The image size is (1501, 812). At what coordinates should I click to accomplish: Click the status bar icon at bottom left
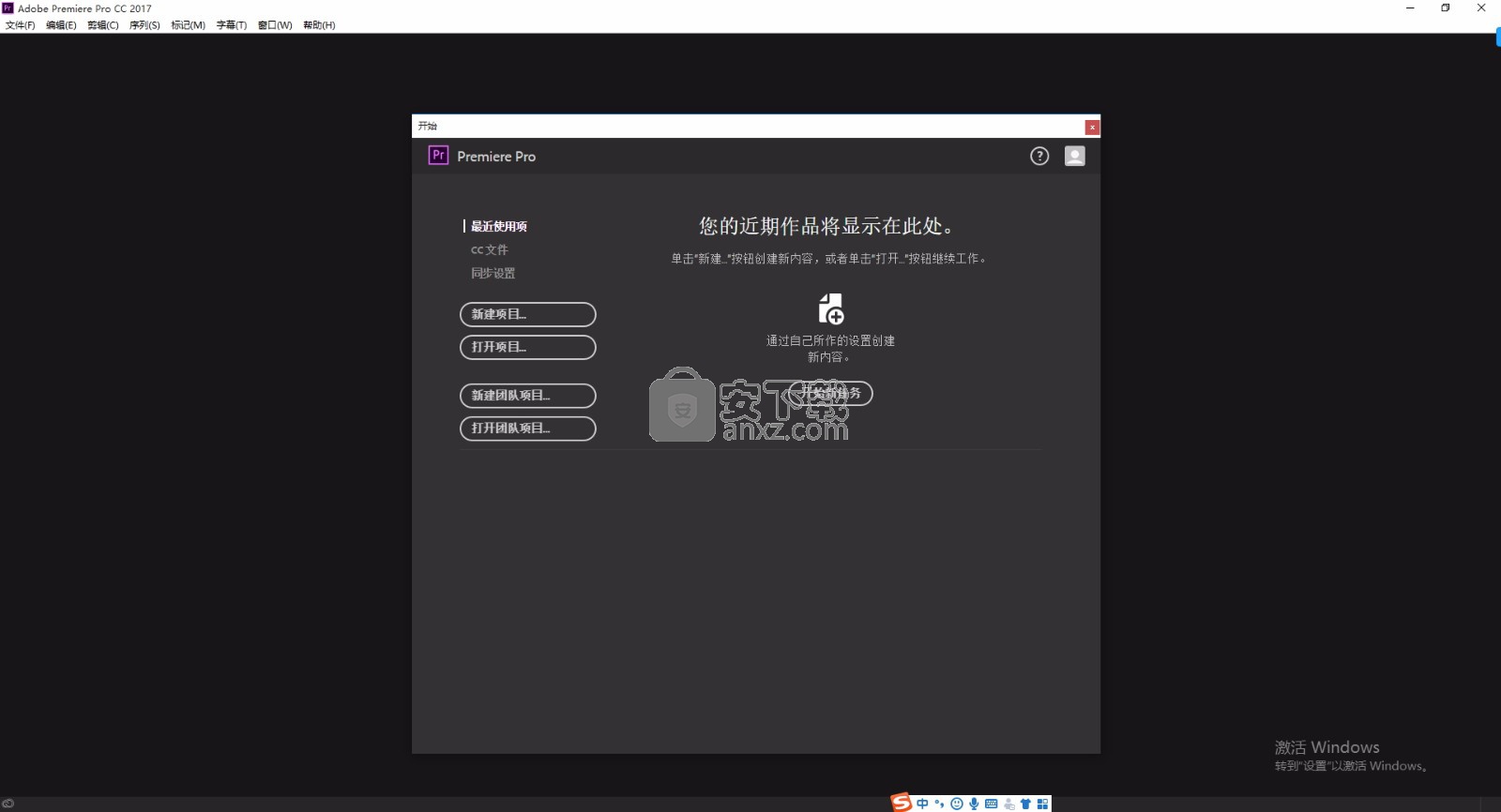pos(8,804)
